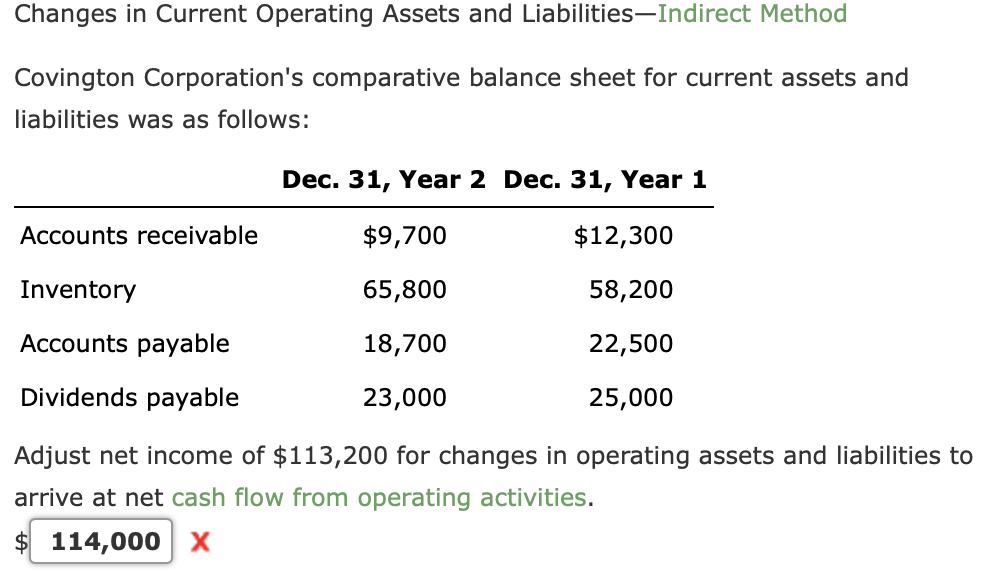This screenshot has height=578, width=994.
Task: Click the $9,700 accounts receivable value
Action: [x=404, y=235]
